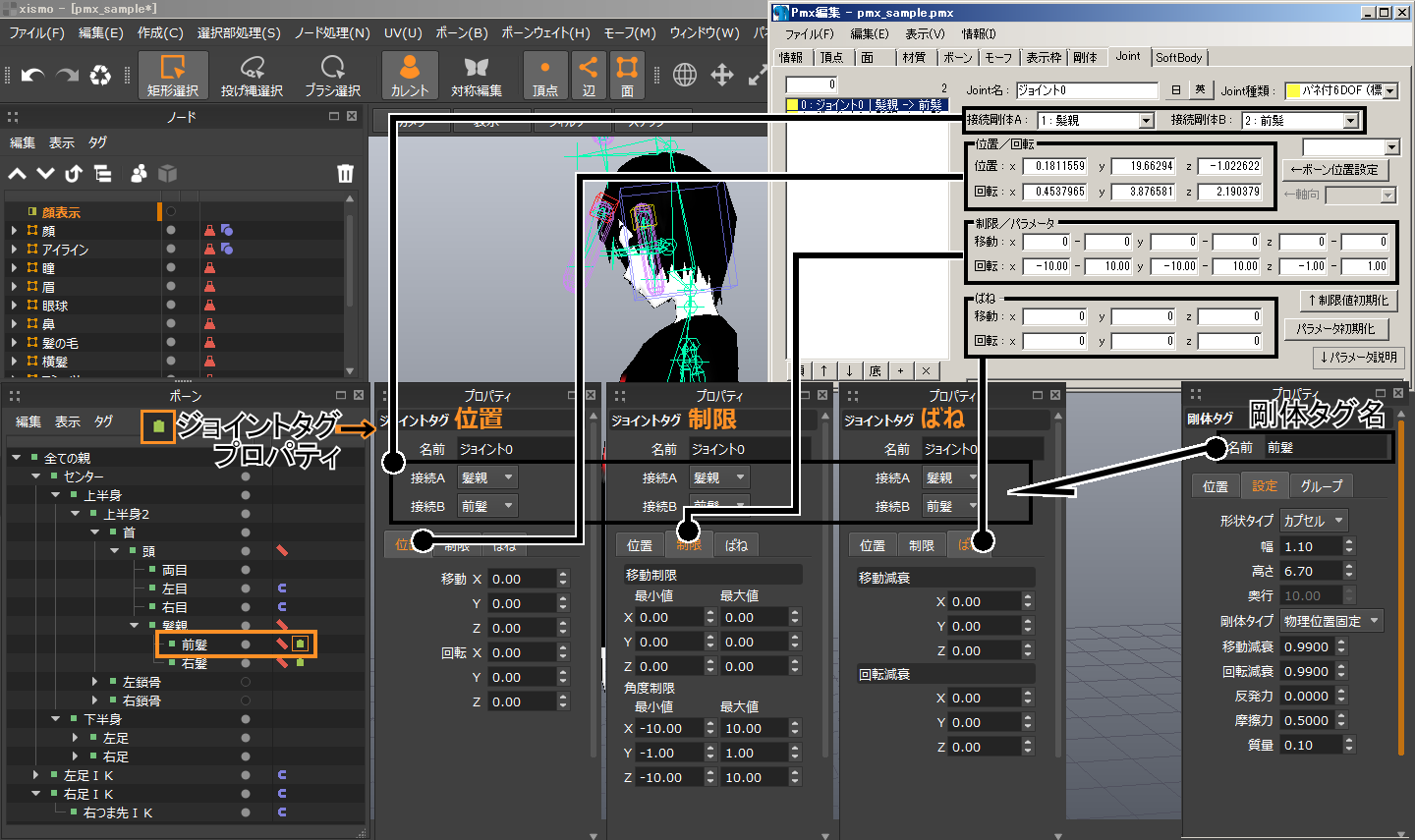
Task: Click the recycle icon in xismo toolbar
Action: 100,76
